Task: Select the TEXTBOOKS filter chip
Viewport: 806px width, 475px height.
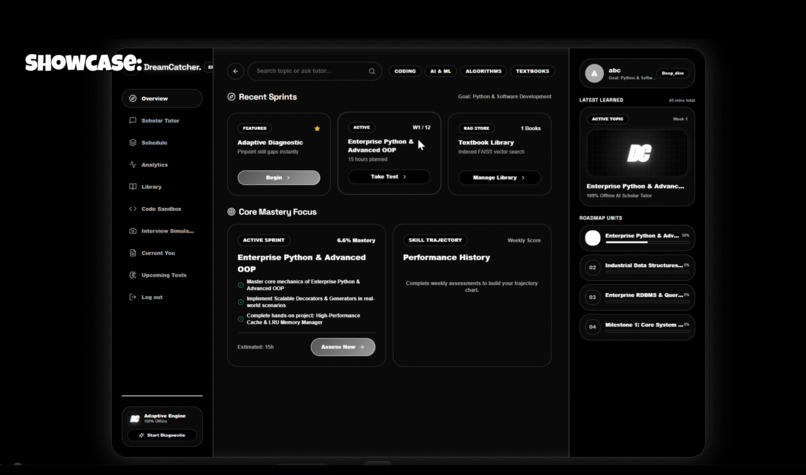Action: (533, 71)
